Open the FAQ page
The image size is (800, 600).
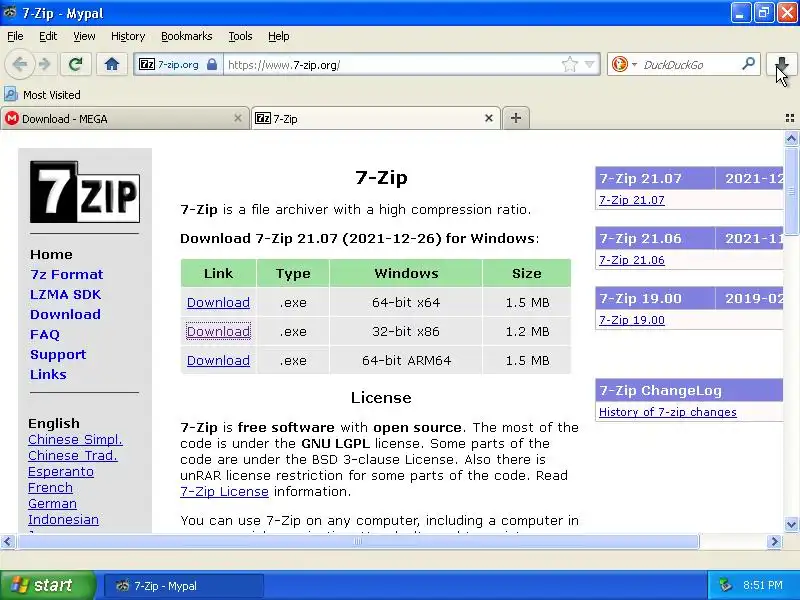pyautogui.click(x=45, y=335)
